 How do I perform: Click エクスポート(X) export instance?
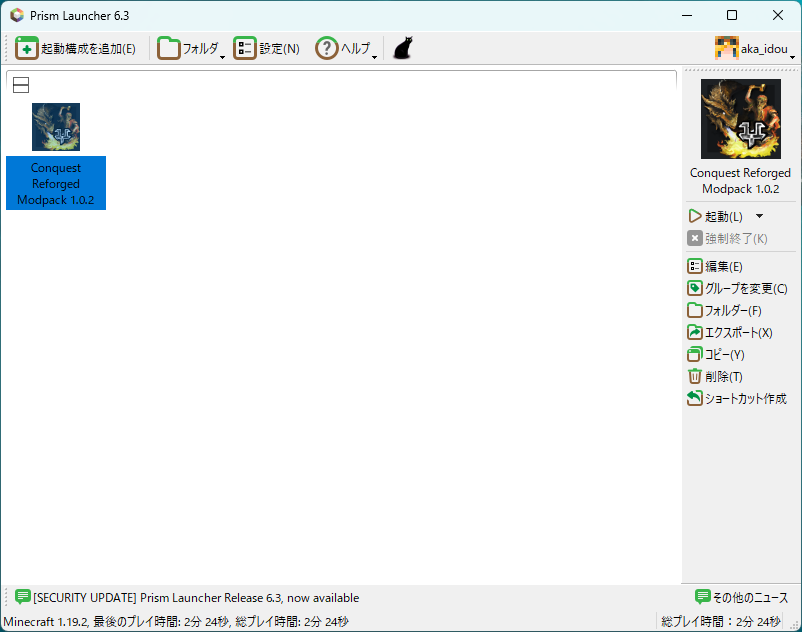point(730,332)
